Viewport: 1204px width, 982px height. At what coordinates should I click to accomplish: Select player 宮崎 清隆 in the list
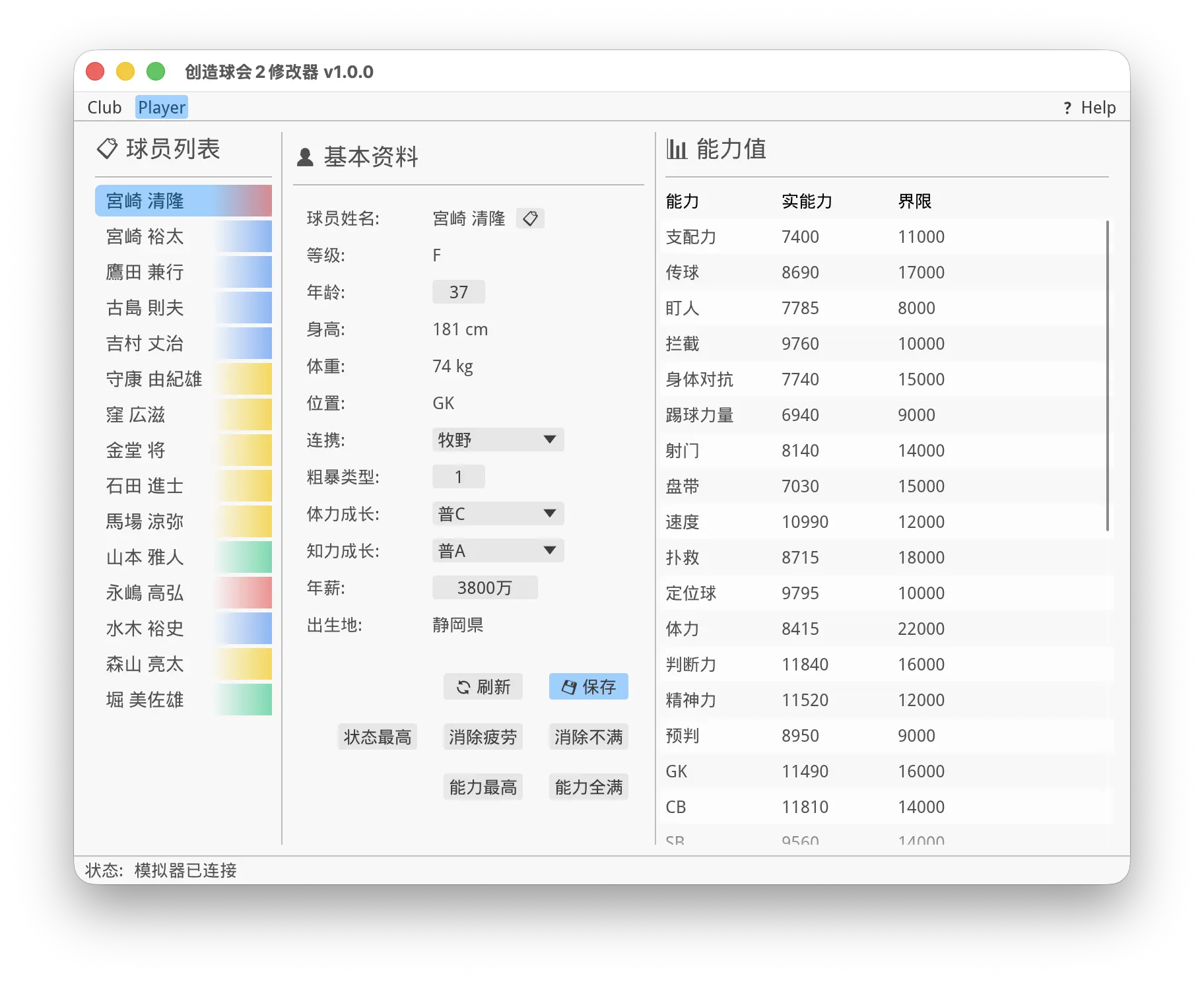184,201
